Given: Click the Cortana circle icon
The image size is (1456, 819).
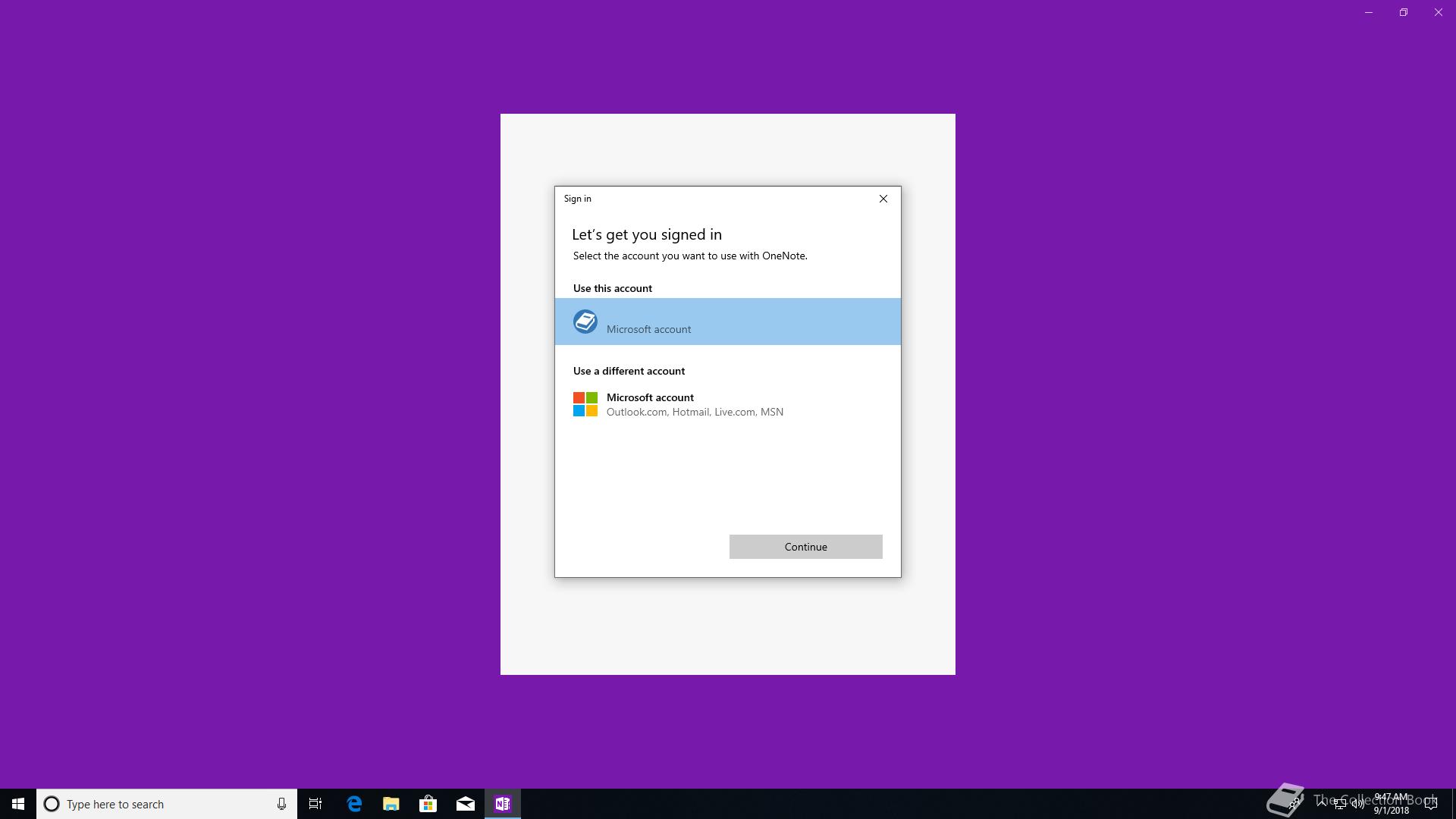Looking at the screenshot, I should 52,804.
